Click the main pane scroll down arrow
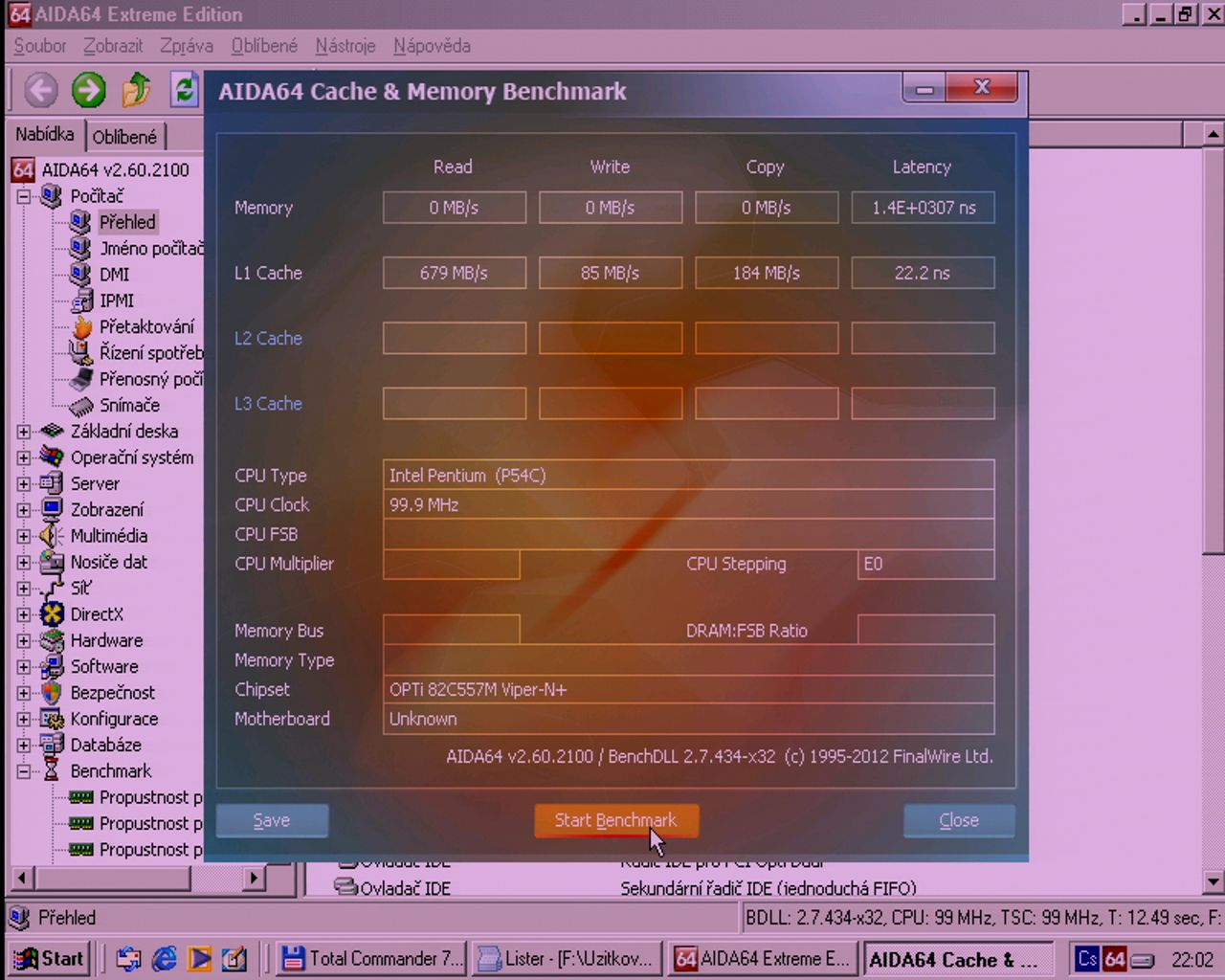1225x980 pixels. tap(1213, 881)
